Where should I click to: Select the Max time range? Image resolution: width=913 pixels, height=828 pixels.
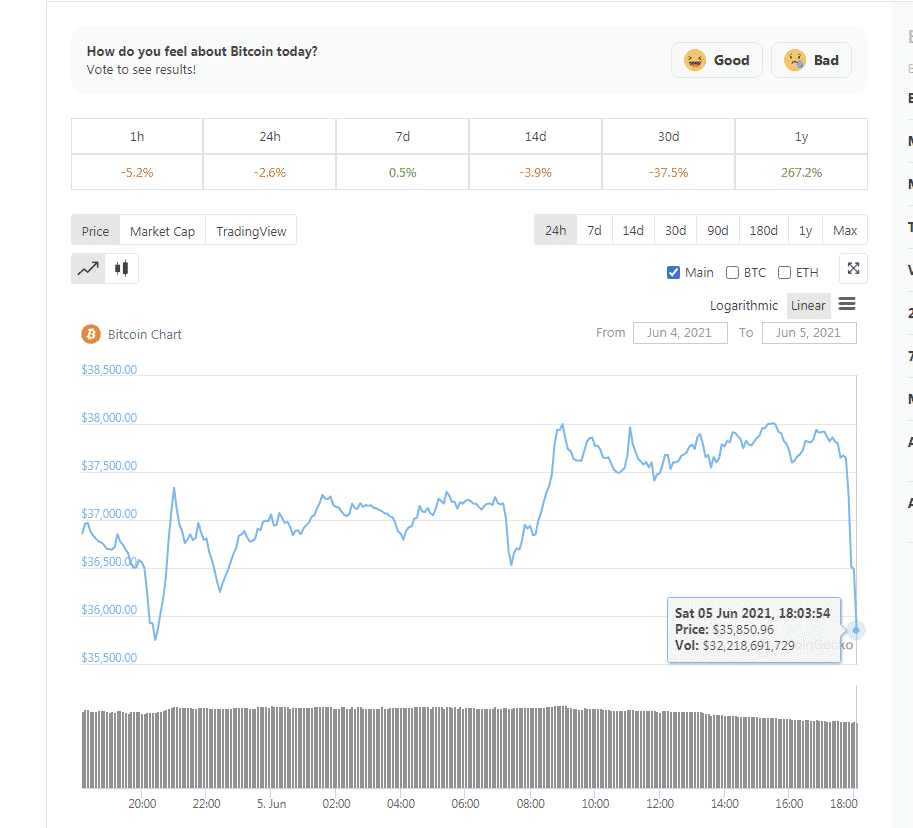[x=845, y=230]
